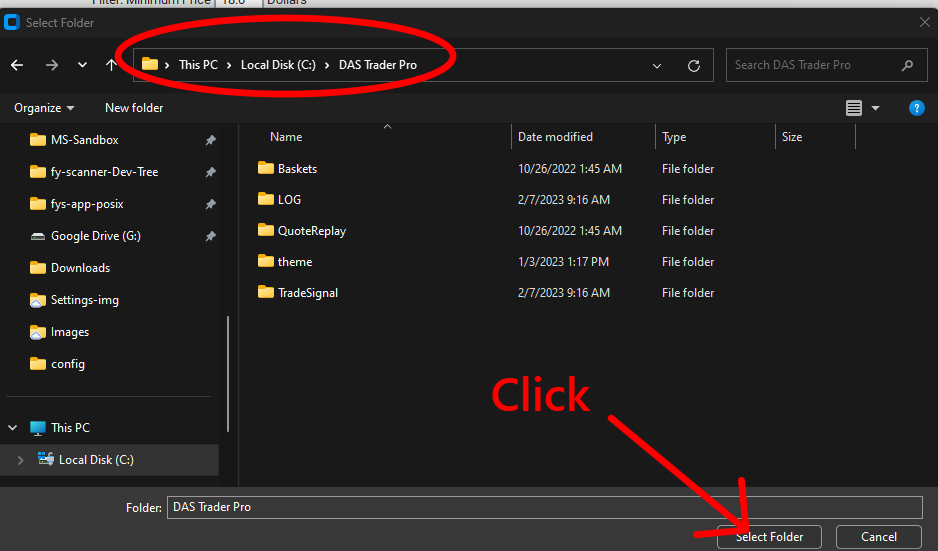Sort by Size column header
This screenshot has height=551, width=938.
[x=791, y=137]
